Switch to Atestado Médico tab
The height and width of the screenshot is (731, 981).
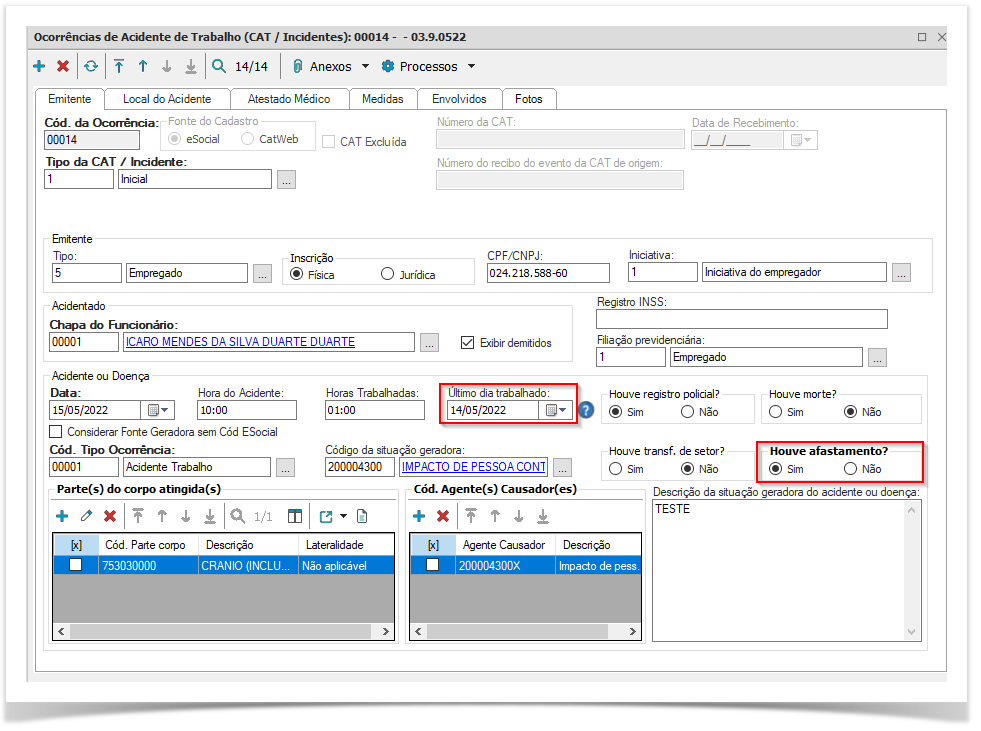(289, 99)
